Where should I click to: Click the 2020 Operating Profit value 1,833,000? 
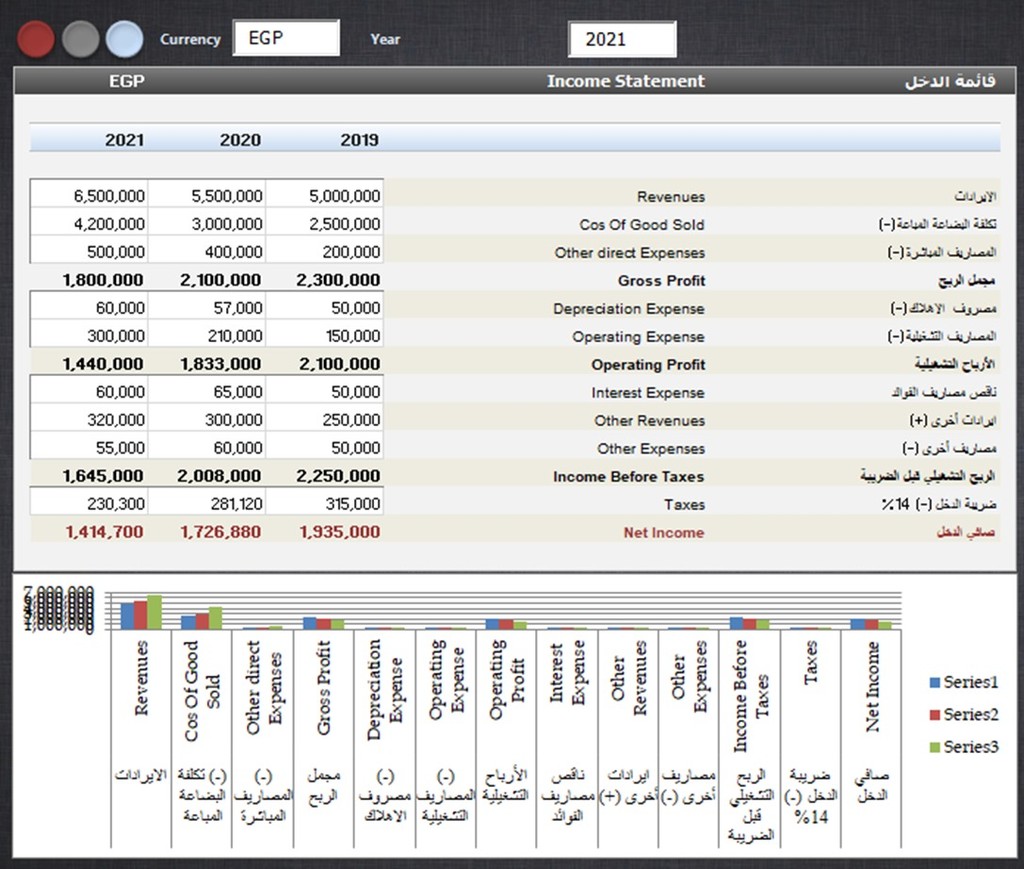point(221,364)
